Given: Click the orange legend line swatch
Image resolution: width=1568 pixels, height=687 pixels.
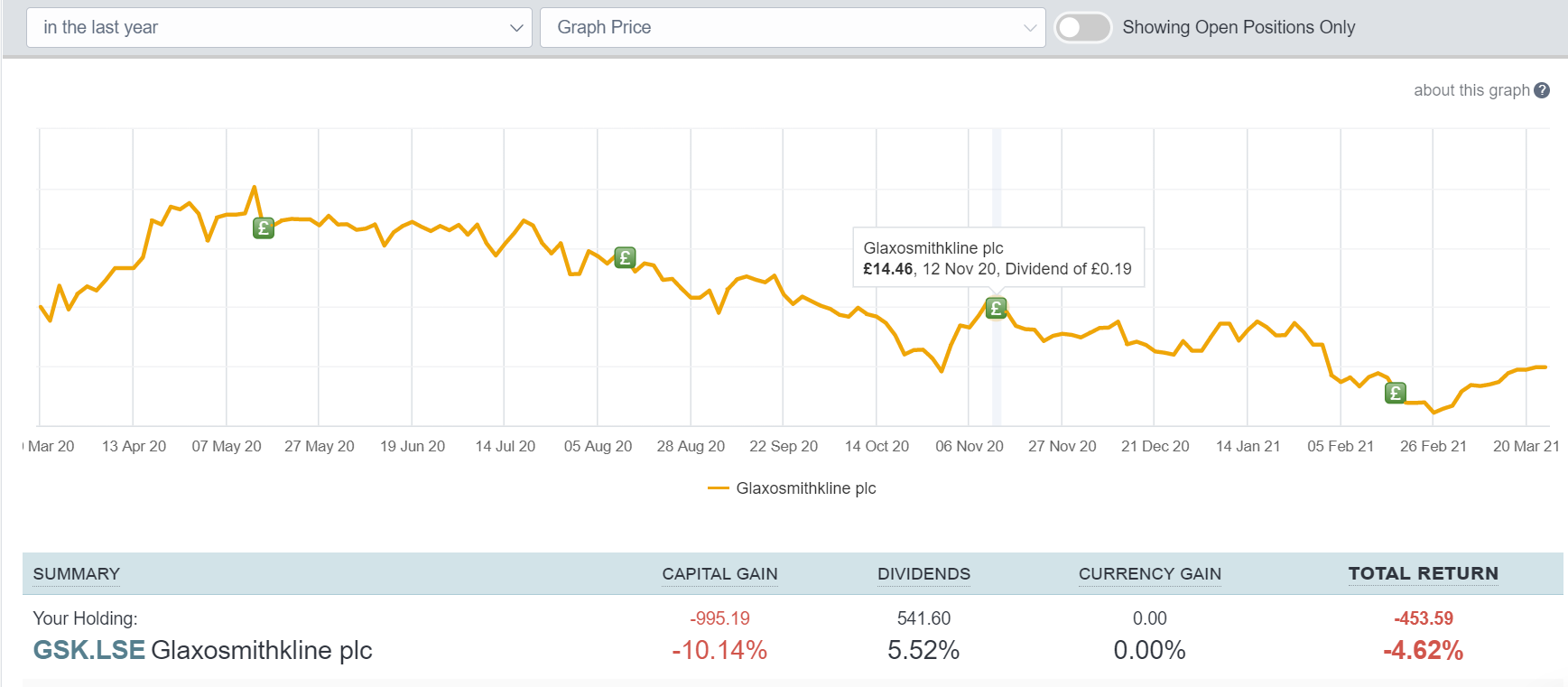Looking at the screenshot, I should pyautogui.click(x=719, y=488).
